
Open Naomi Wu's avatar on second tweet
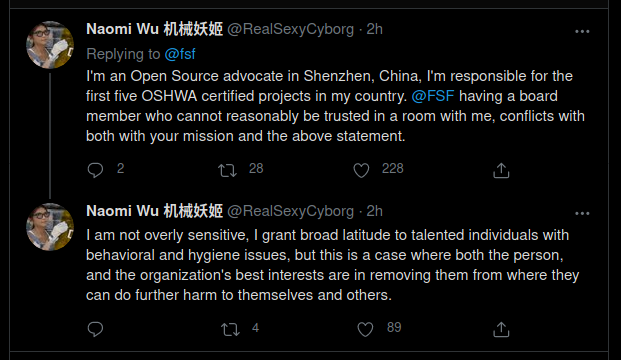coord(50,227)
